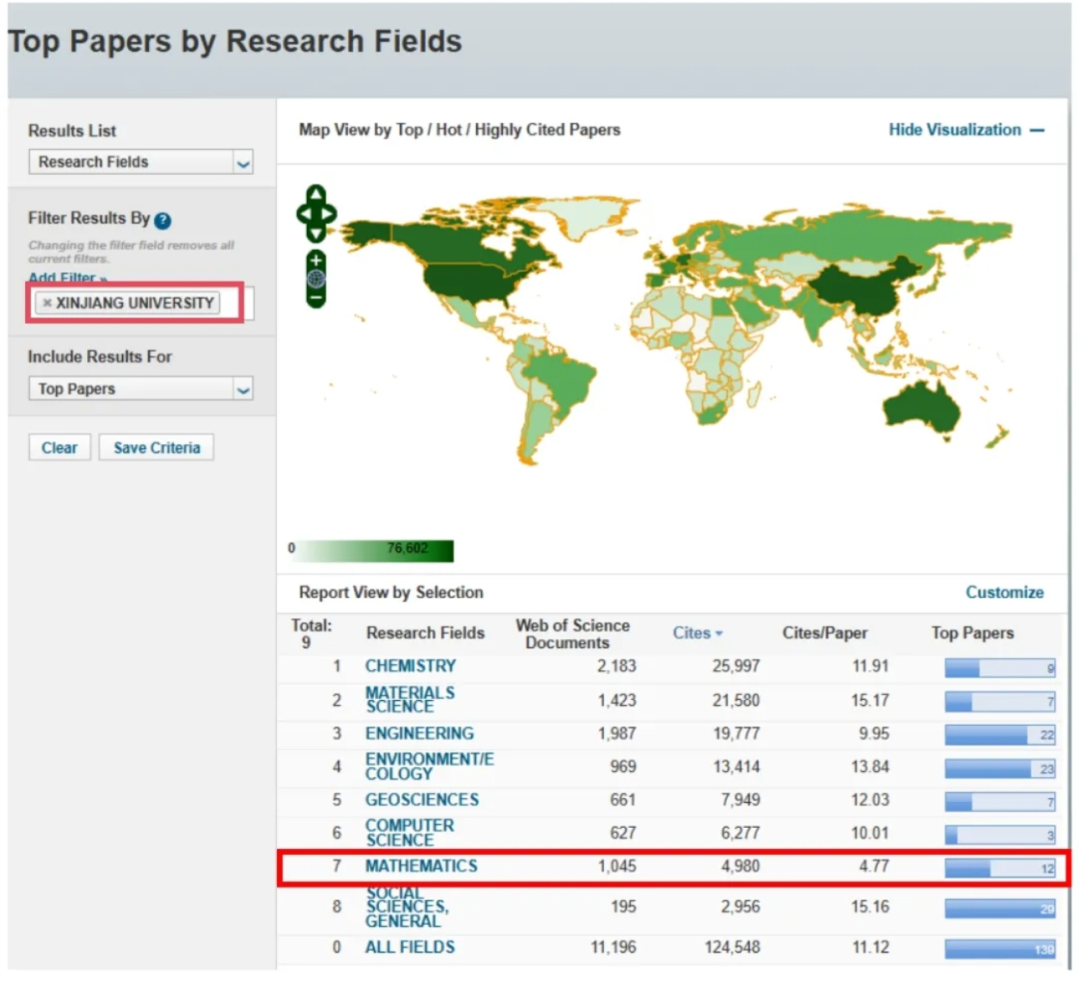Pan the map down with the arrow
The width and height of the screenshot is (1080, 981).
tap(316, 234)
